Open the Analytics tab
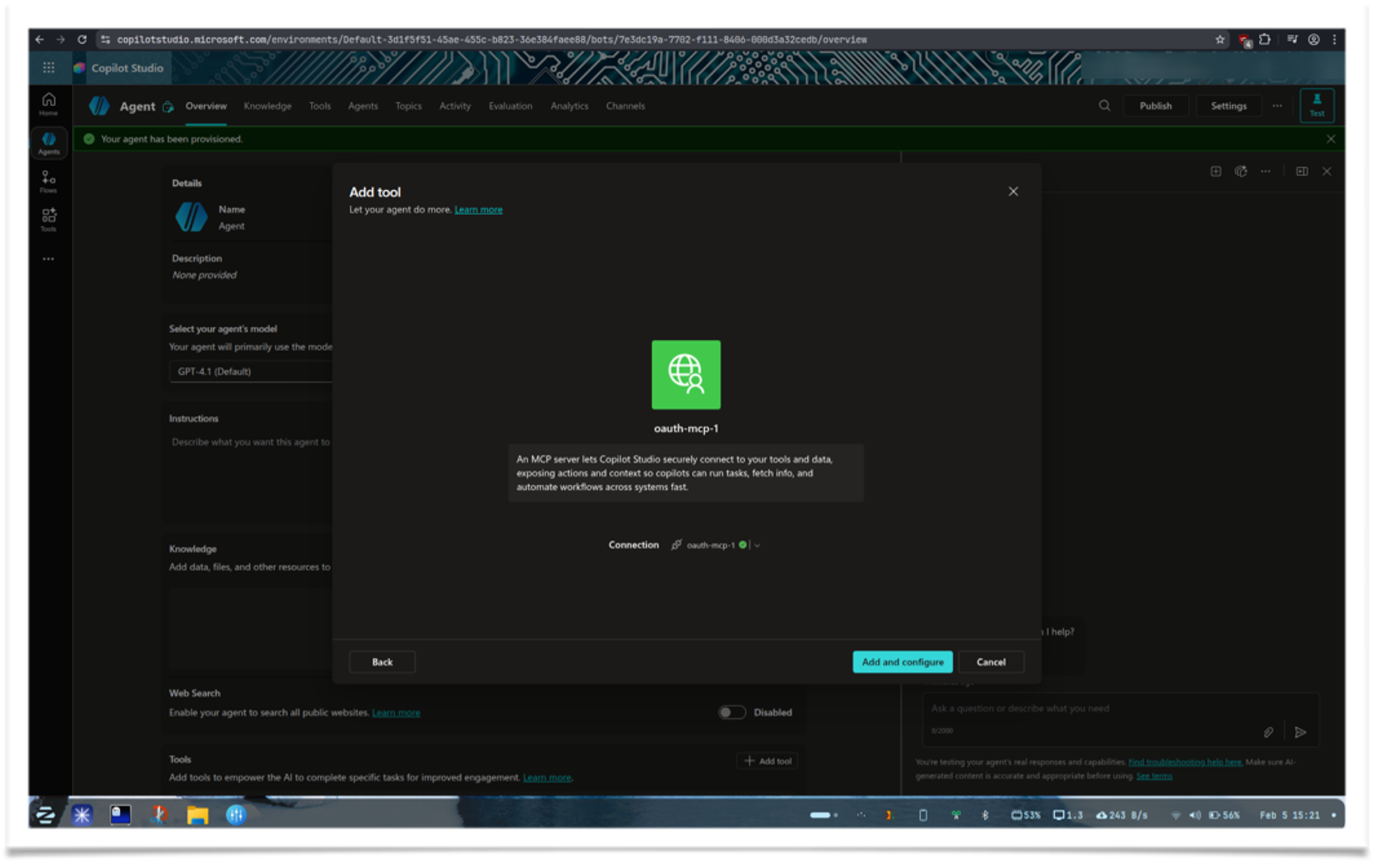This screenshot has width=1374, height=868. [x=569, y=105]
